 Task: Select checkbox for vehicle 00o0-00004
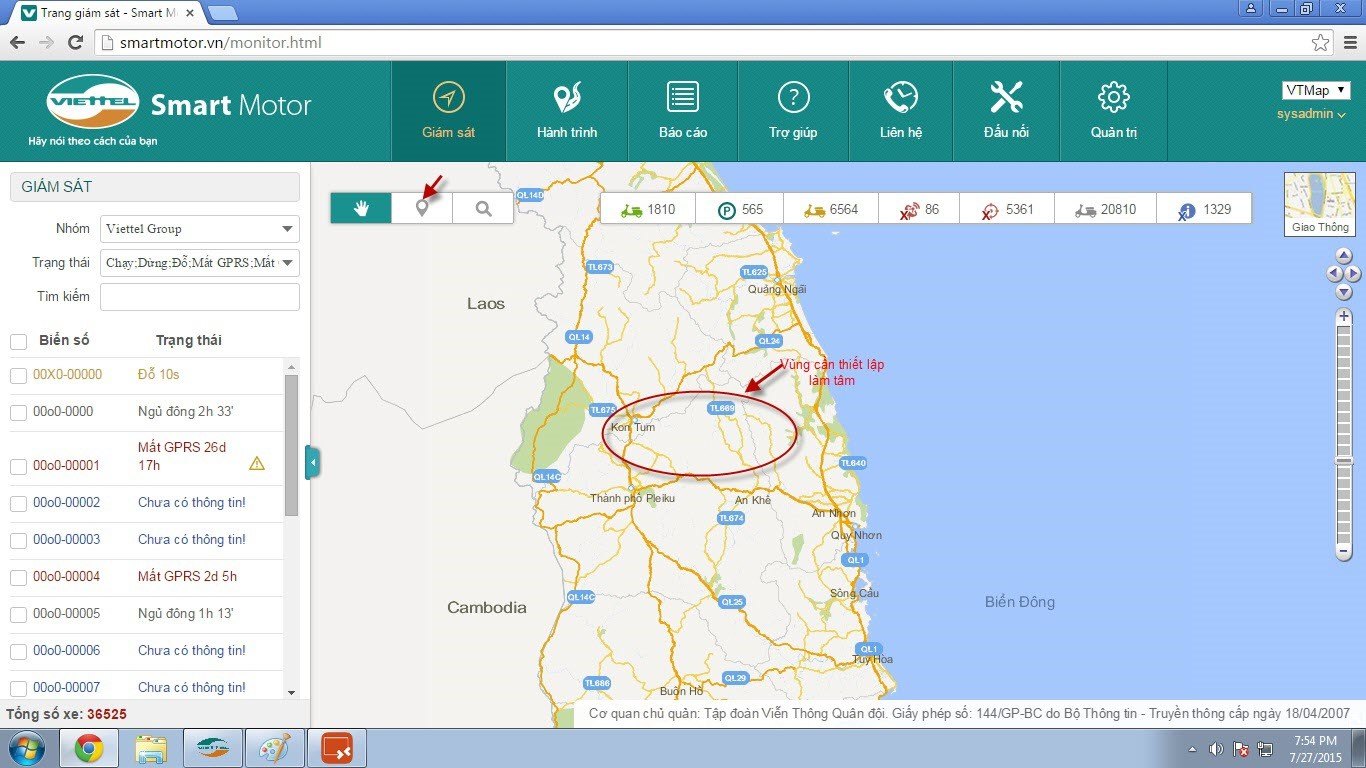(x=18, y=577)
